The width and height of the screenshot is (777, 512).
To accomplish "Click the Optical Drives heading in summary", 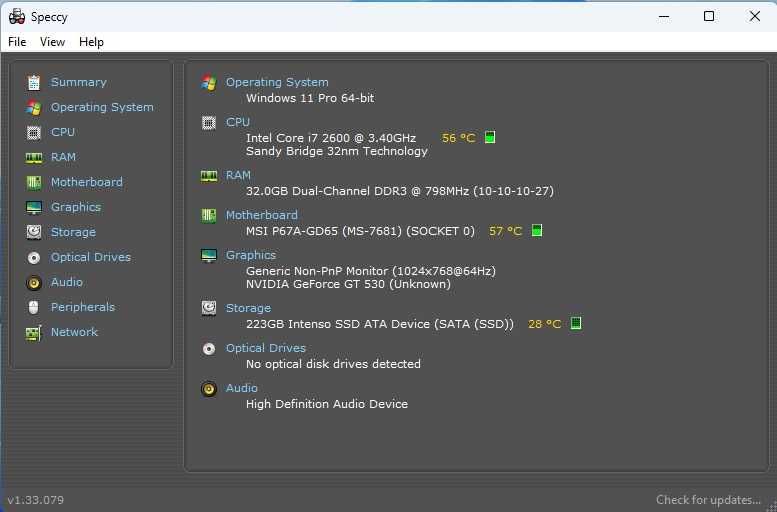I will (x=266, y=348).
